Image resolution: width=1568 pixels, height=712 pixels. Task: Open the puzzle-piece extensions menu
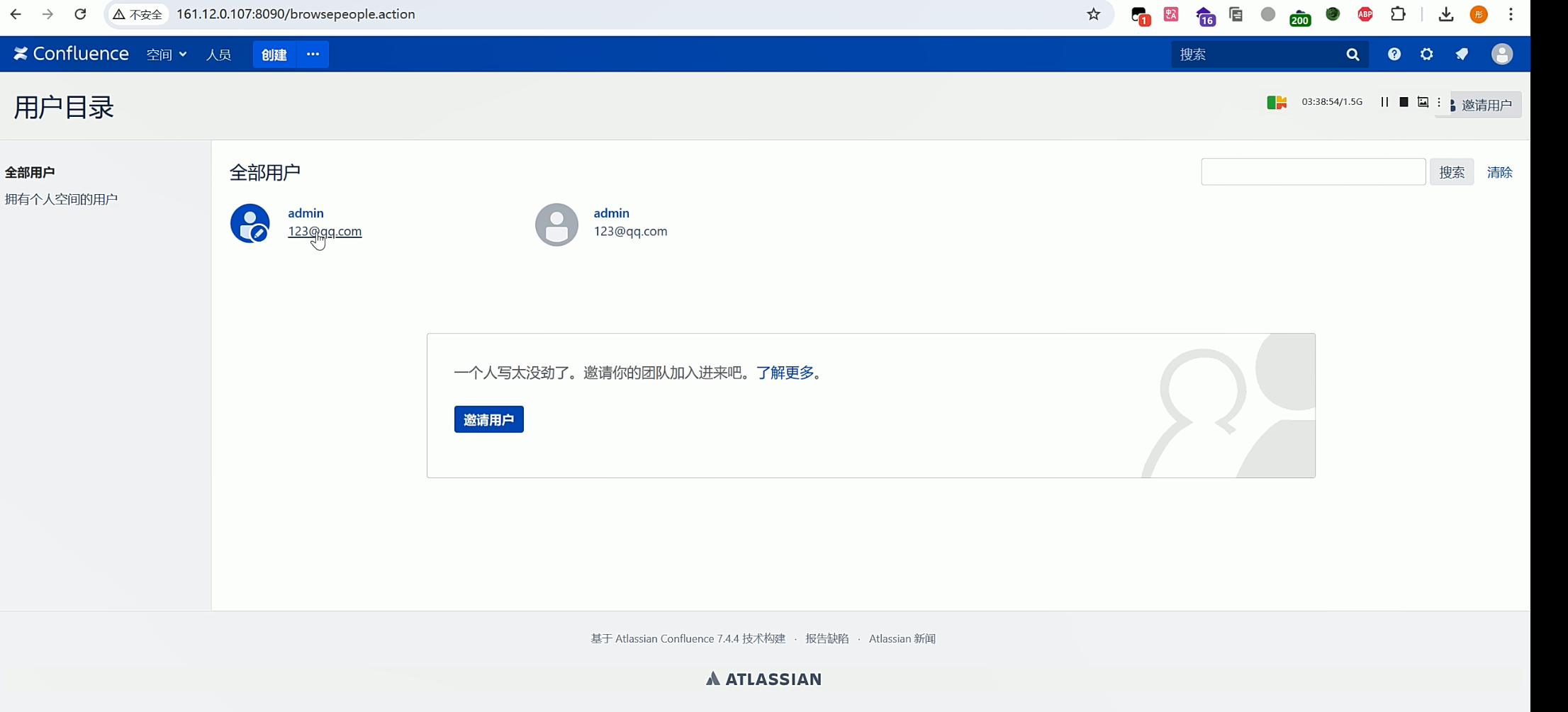(1398, 14)
